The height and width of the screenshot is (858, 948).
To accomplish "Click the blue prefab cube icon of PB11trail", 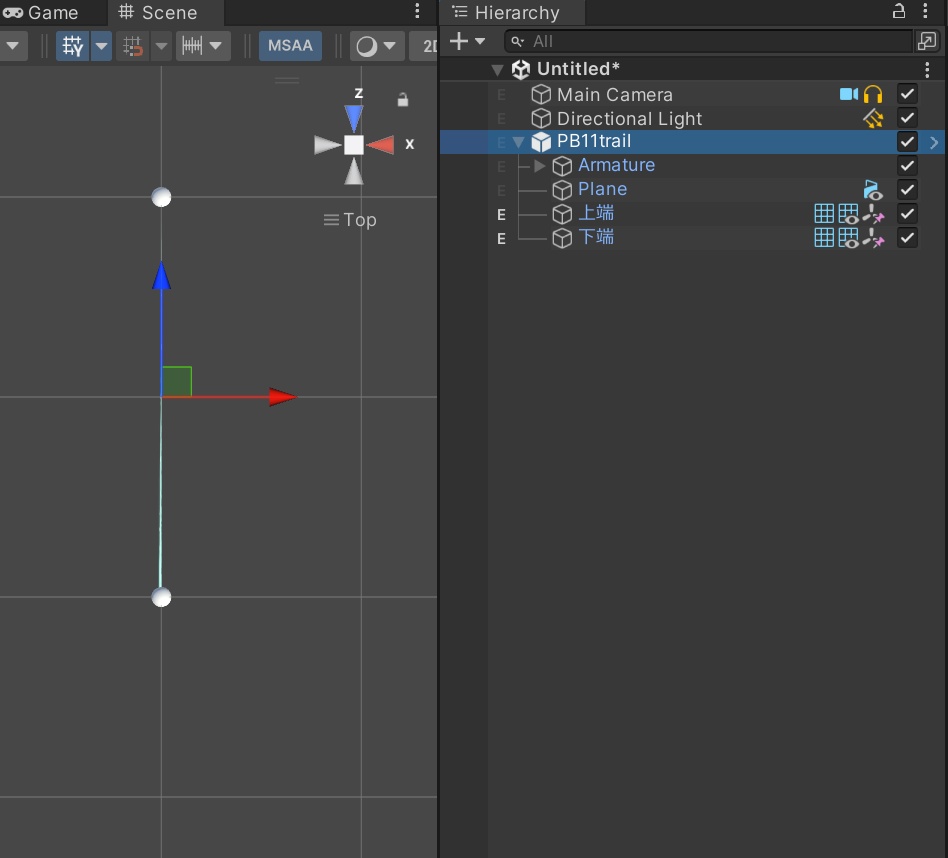I will pos(540,141).
